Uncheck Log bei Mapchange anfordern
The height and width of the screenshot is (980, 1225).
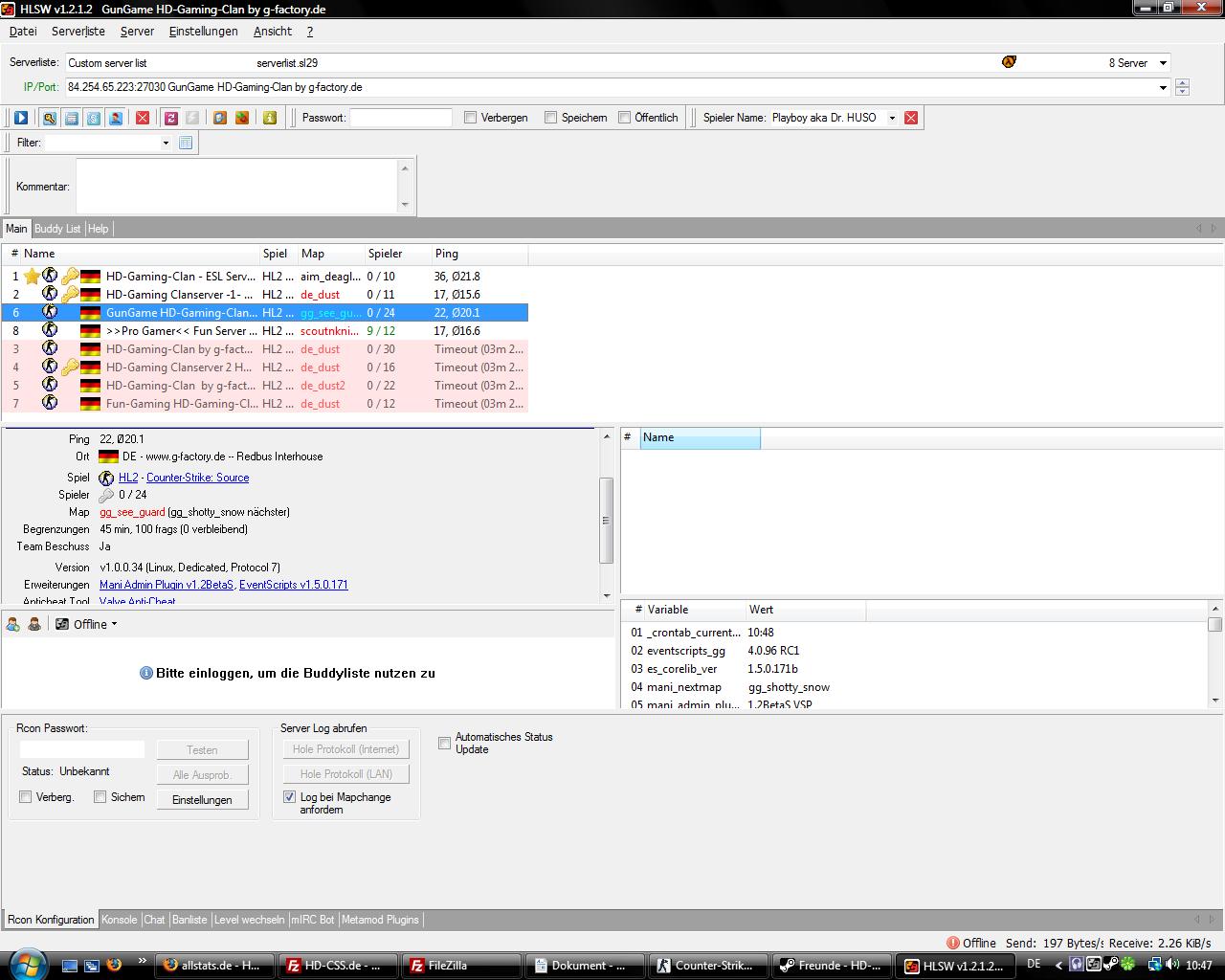pyautogui.click(x=289, y=796)
